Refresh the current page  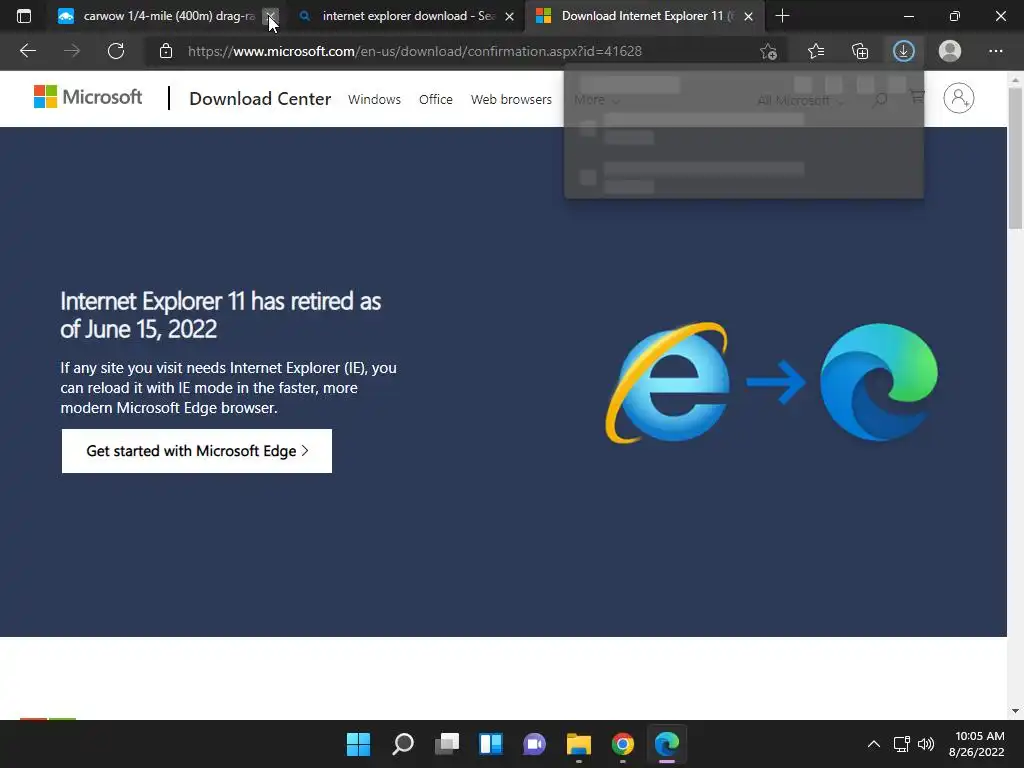coord(116,51)
